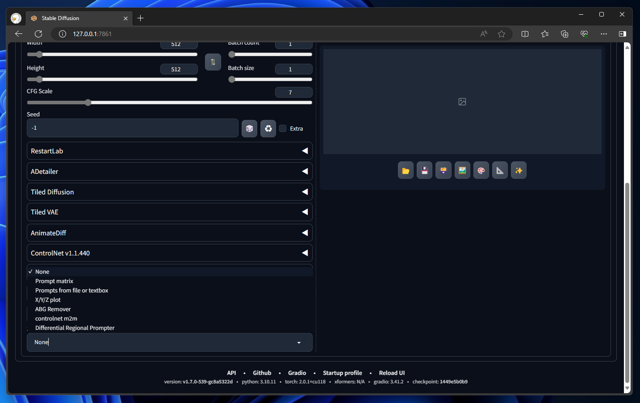Open browser Collections icon
Viewport: 640px width, 403px height.
pyautogui.click(x=564, y=34)
